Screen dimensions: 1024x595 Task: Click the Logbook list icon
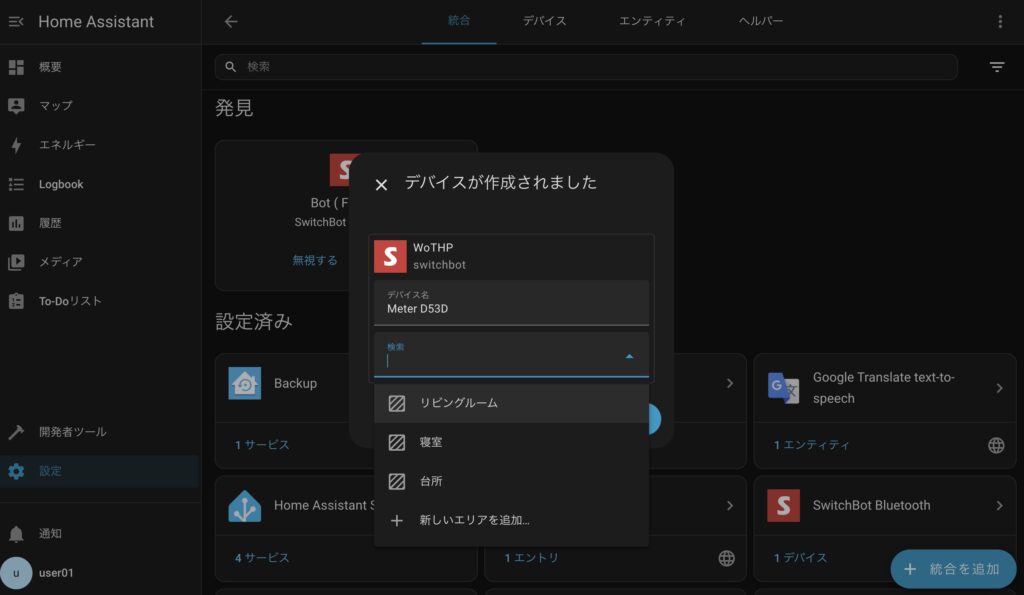click(16, 184)
